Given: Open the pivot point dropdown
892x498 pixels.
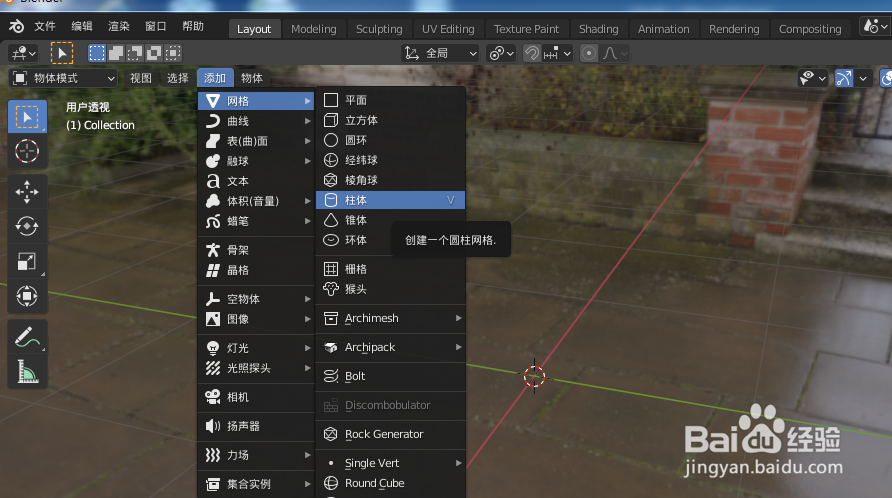Looking at the screenshot, I should pos(502,53).
